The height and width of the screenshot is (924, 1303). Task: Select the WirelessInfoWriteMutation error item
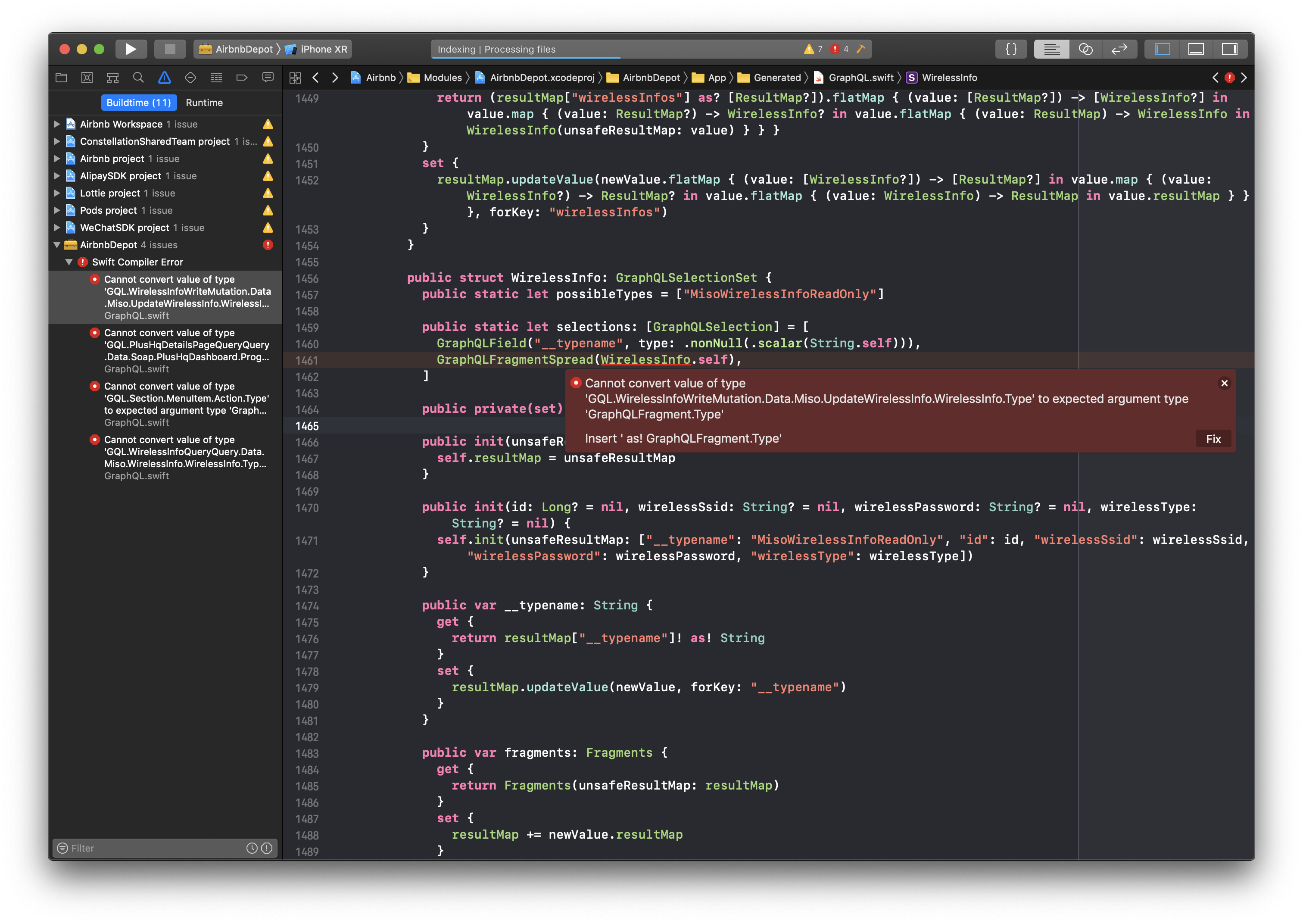pos(165,297)
